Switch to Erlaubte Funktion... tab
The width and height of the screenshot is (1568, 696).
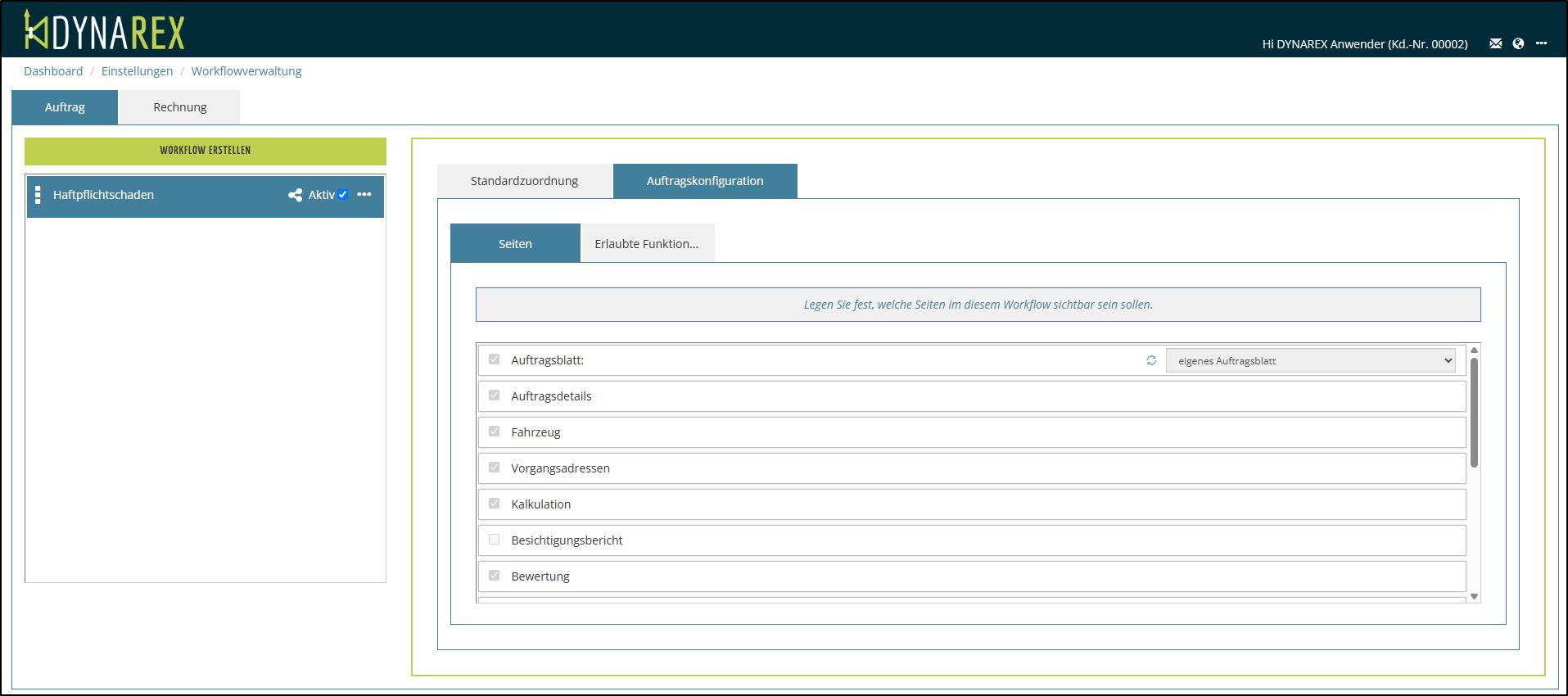[x=646, y=244]
